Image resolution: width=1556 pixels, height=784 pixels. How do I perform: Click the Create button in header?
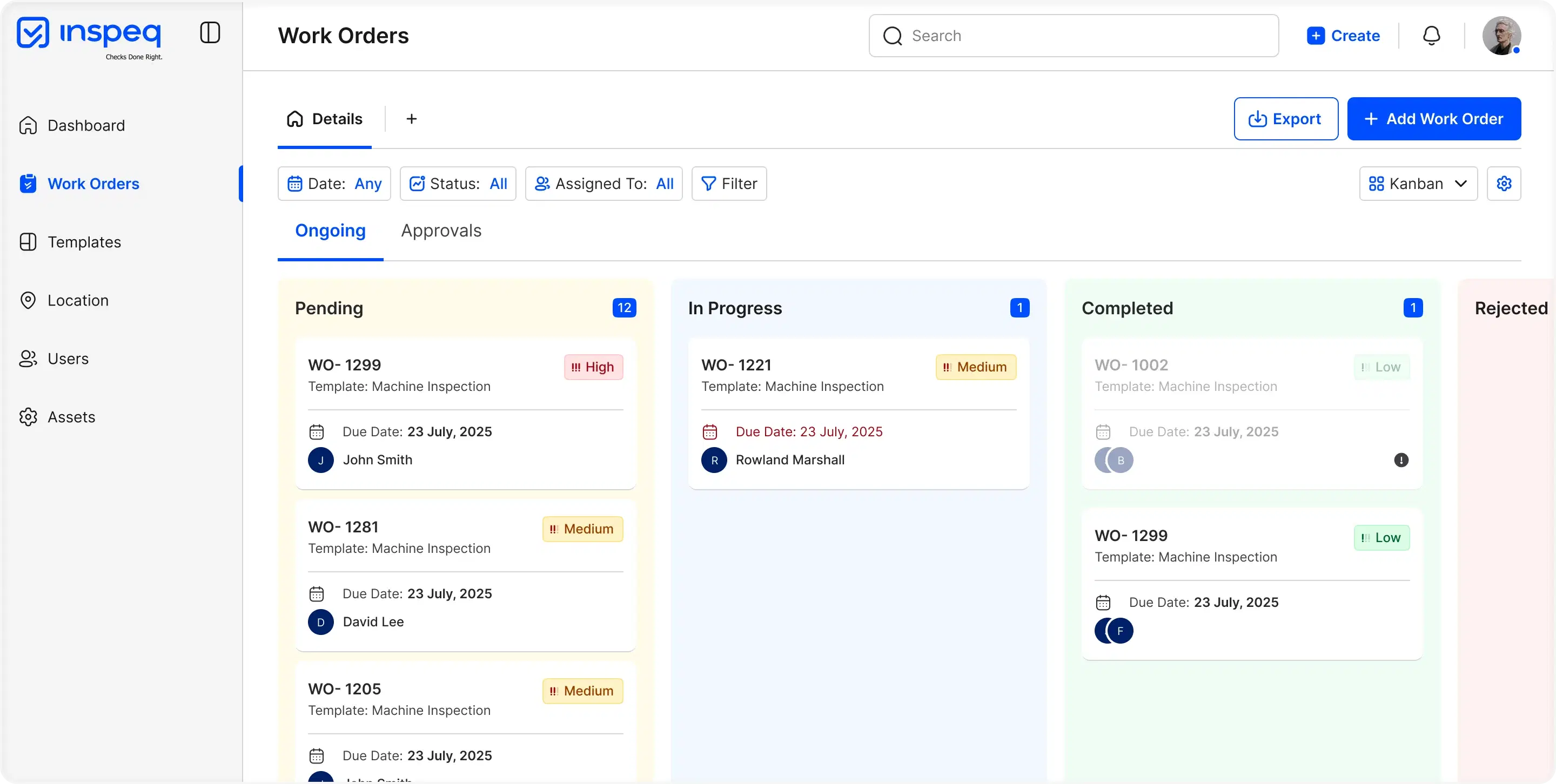point(1343,36)
